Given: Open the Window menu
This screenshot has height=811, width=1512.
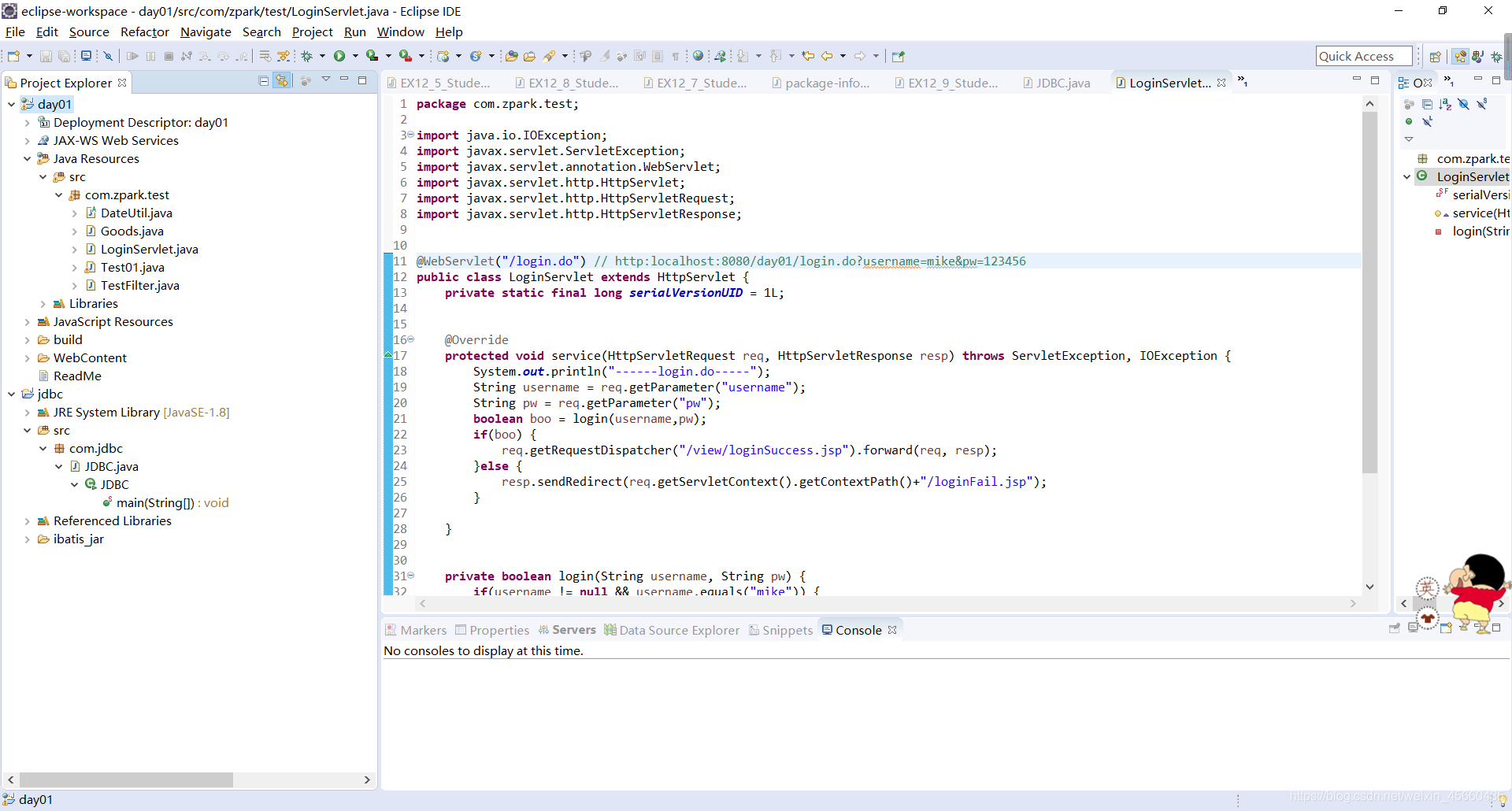Looking at the screenshot, I should [400, 31].
